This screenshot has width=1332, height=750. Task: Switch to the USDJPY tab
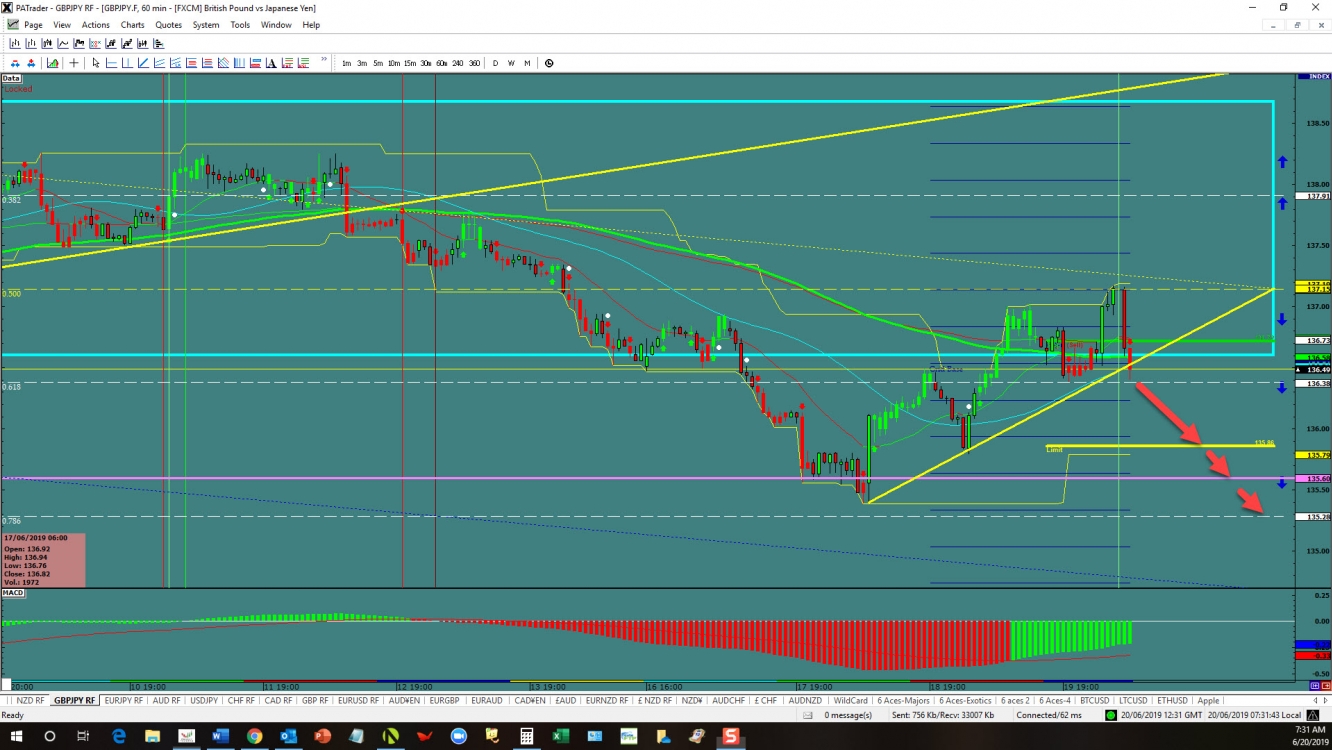tap(204, 701)
